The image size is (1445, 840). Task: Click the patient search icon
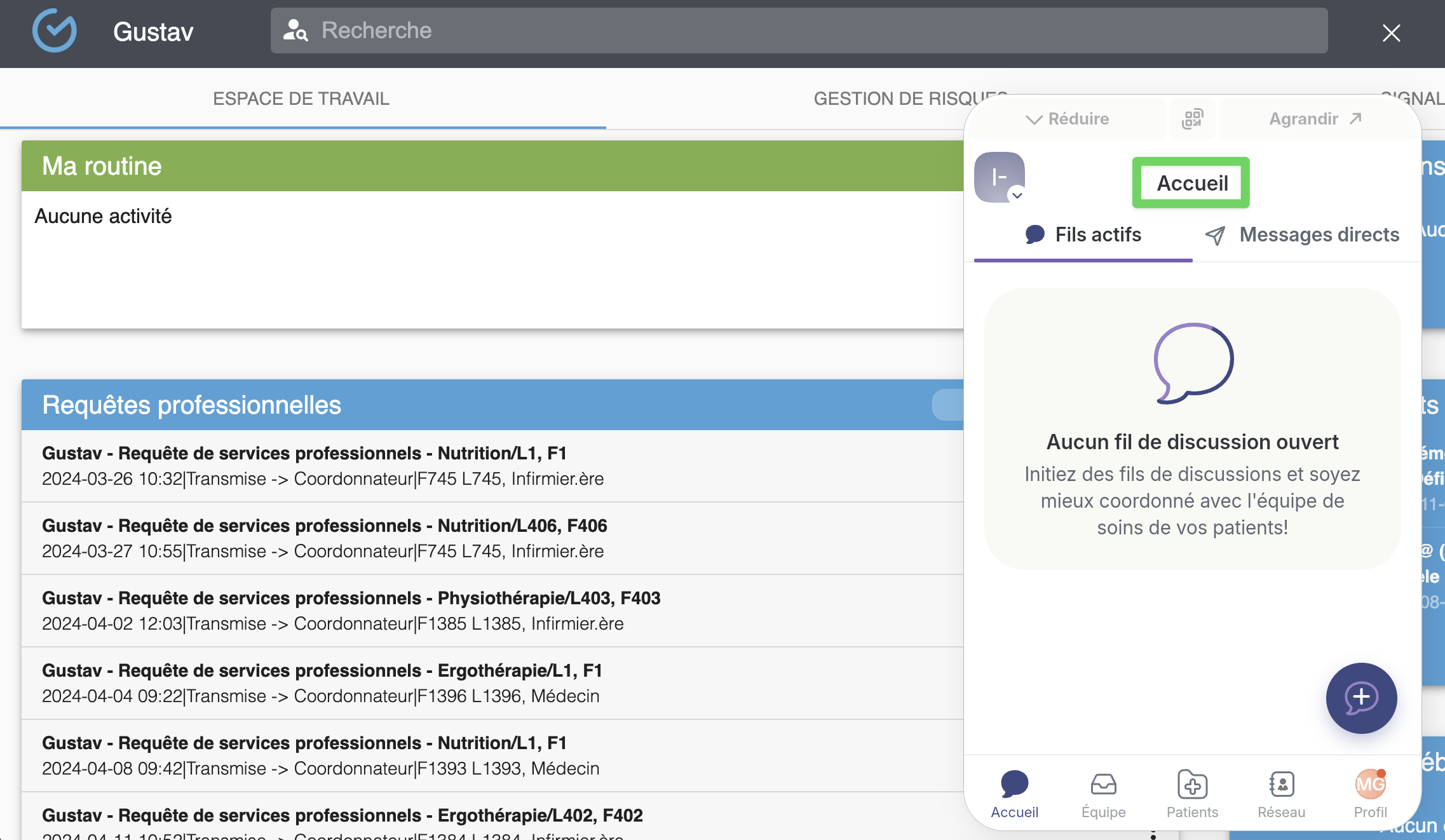point(295,30)
